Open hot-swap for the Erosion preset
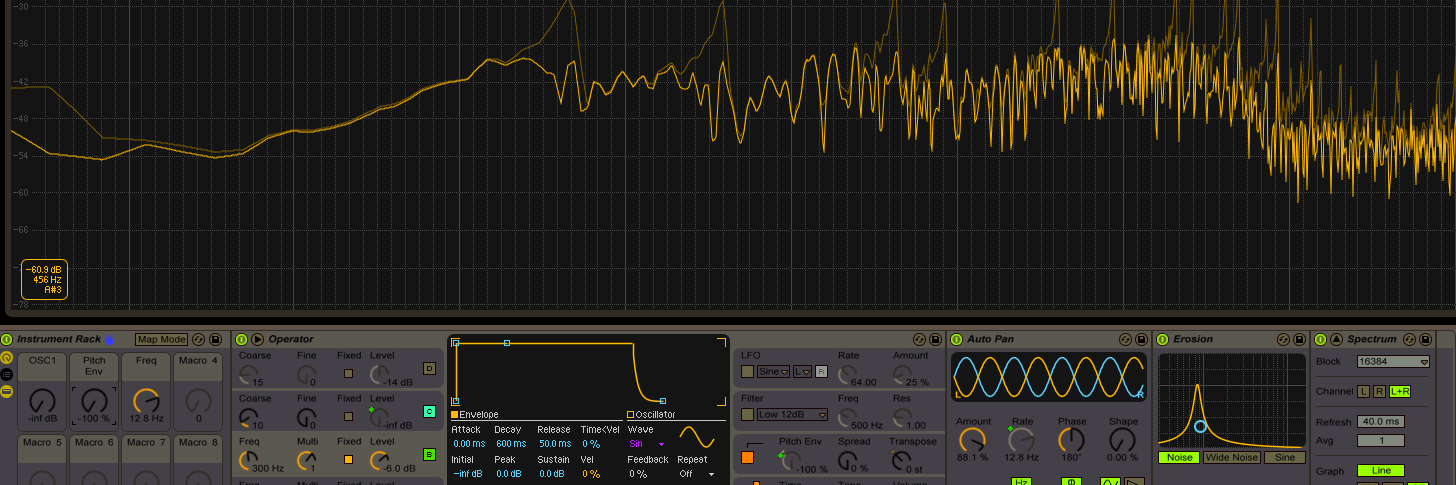The image size is (1456, 485). coord(1282,340)
